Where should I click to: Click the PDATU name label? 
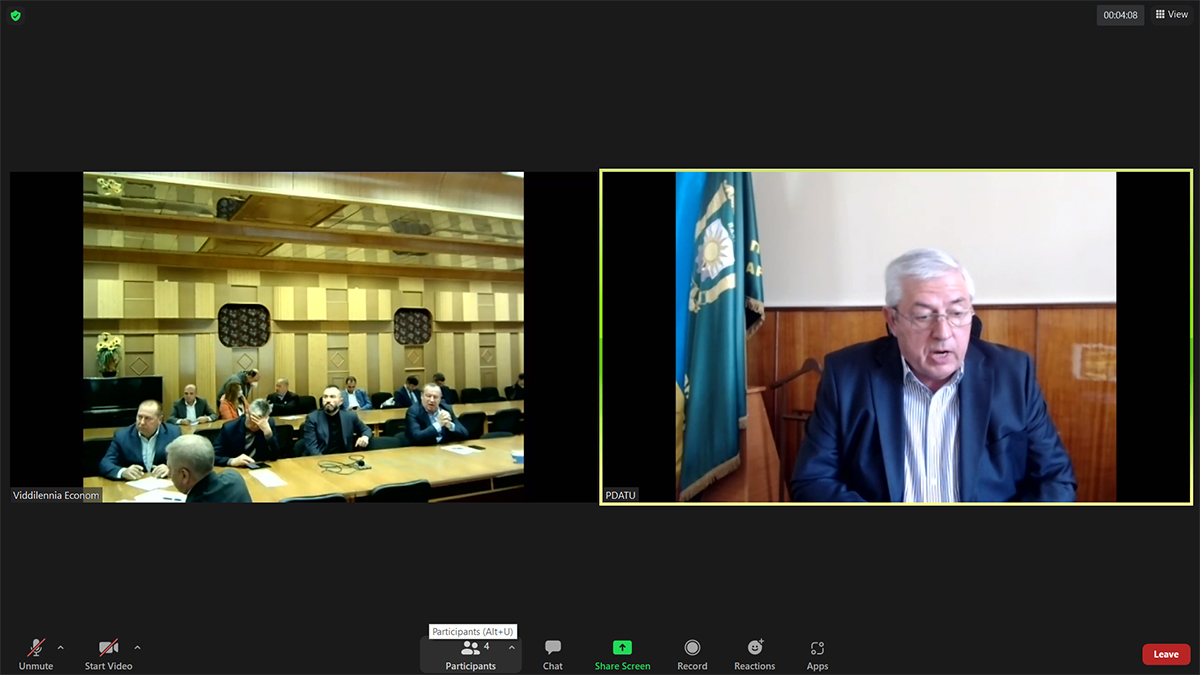(621, 495)
